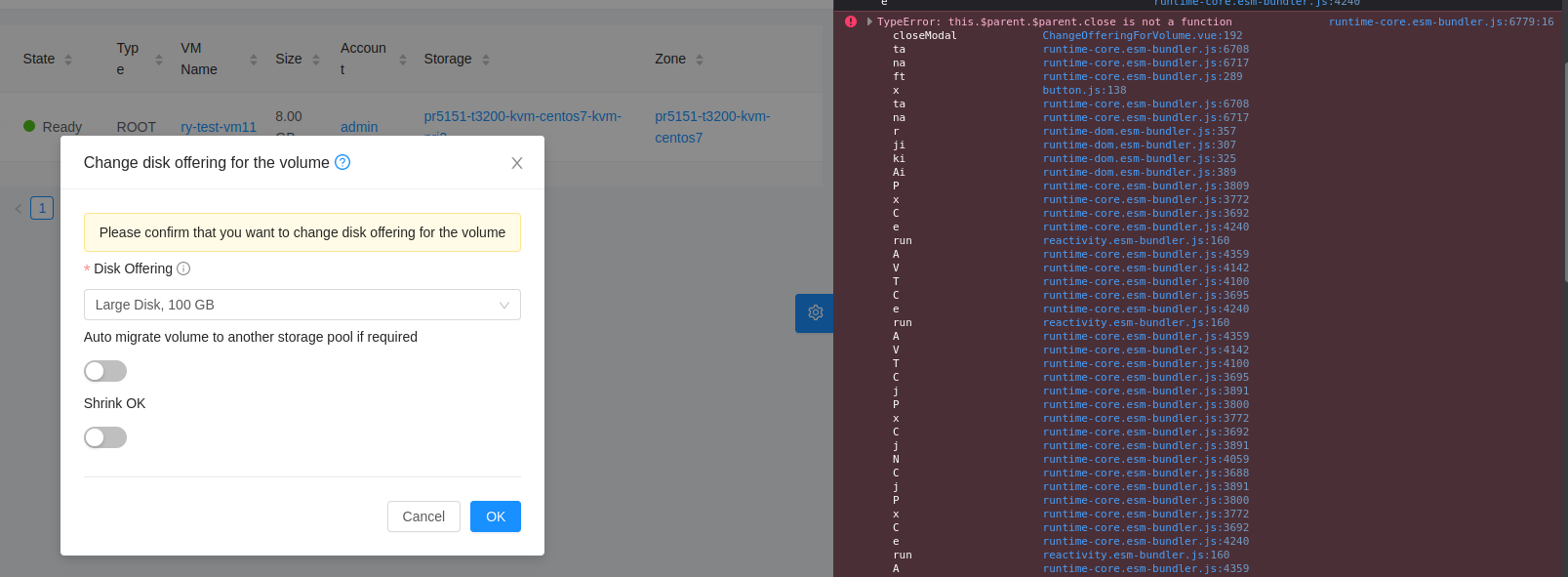Click the Cancel button
Viewport: 1568px width, 577px height.
tap(423, 516)
